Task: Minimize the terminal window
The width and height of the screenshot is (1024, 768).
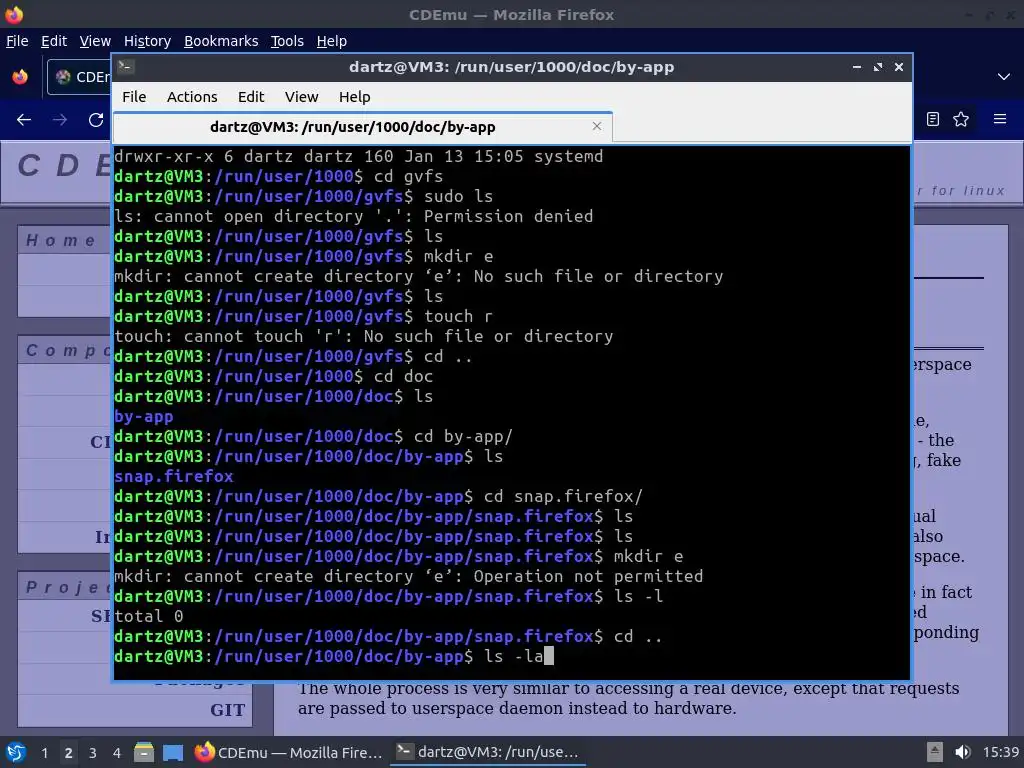Action: click(x=857, y=67)
